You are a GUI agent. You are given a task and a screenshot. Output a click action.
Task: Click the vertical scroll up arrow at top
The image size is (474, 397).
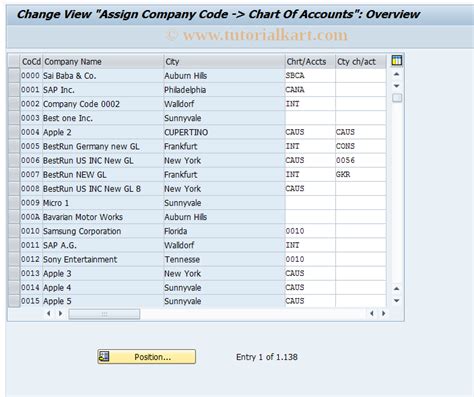click(x=396, y=74)
